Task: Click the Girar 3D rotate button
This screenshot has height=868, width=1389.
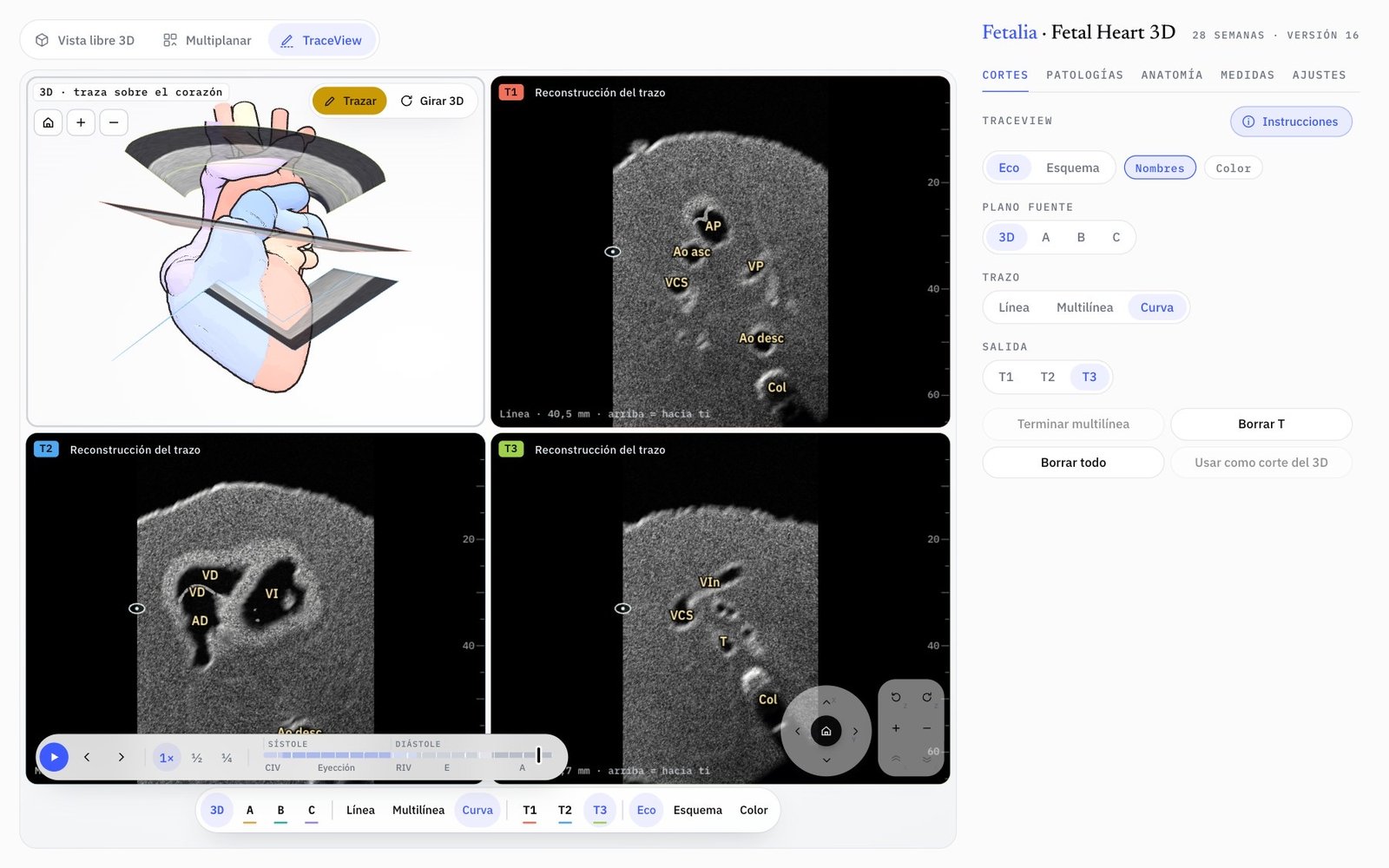Action: (x=432, y=101)
